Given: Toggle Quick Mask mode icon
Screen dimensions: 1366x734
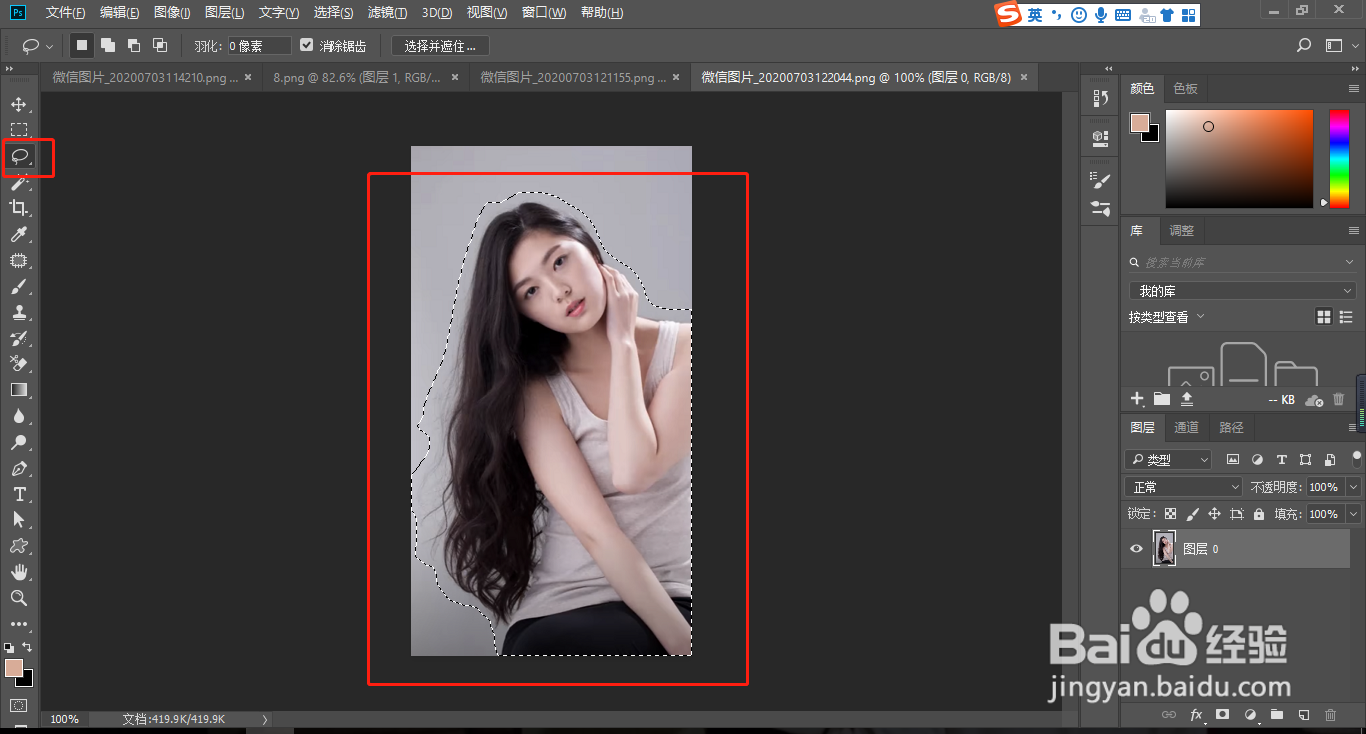Looking at the screenshot, I should click(18, 706).
